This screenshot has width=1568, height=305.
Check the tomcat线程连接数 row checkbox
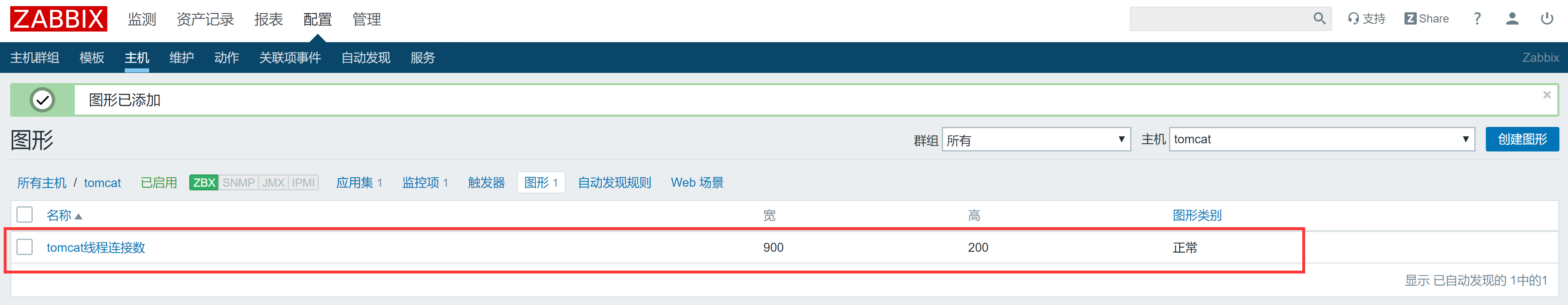25,247
